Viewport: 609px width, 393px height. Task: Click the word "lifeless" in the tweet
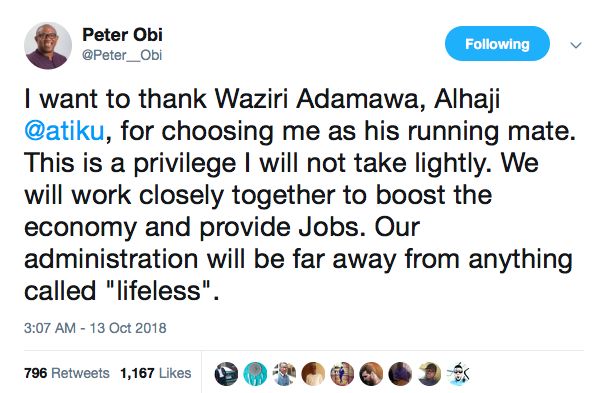[159, 291]
